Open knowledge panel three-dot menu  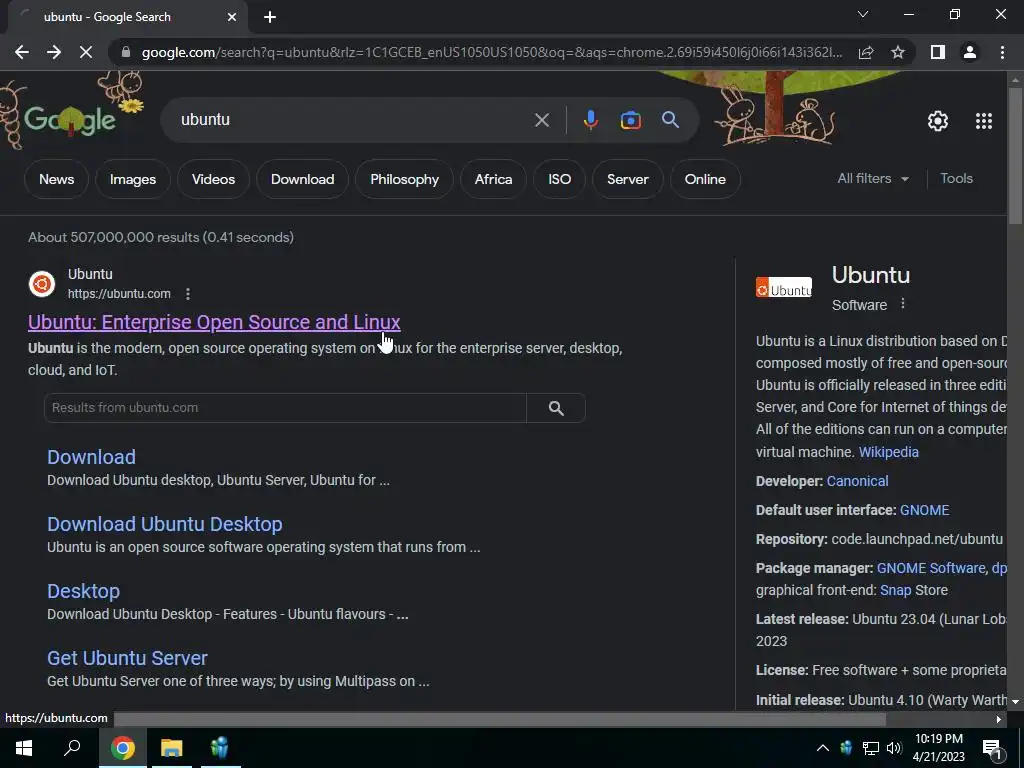click(903, 304)
